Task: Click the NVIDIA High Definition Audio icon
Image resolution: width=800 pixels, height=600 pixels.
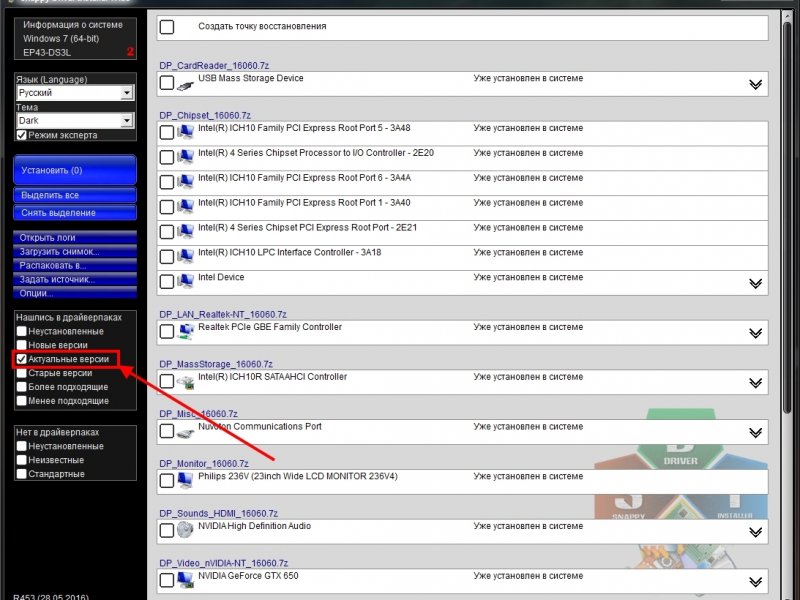Action: [185, 530]
